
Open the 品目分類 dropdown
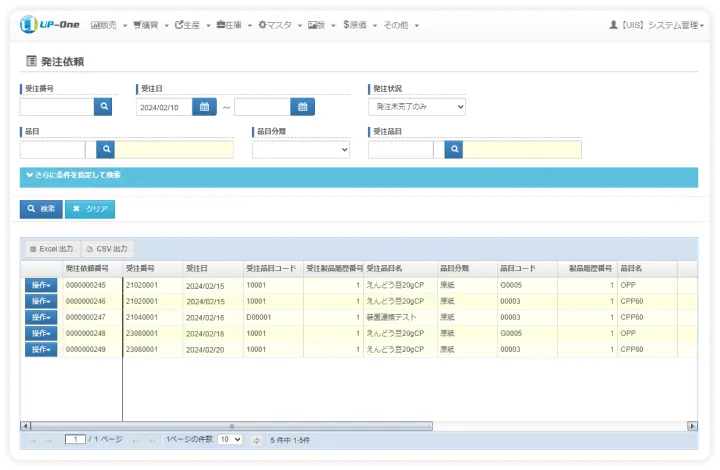[x=300, y=149]
